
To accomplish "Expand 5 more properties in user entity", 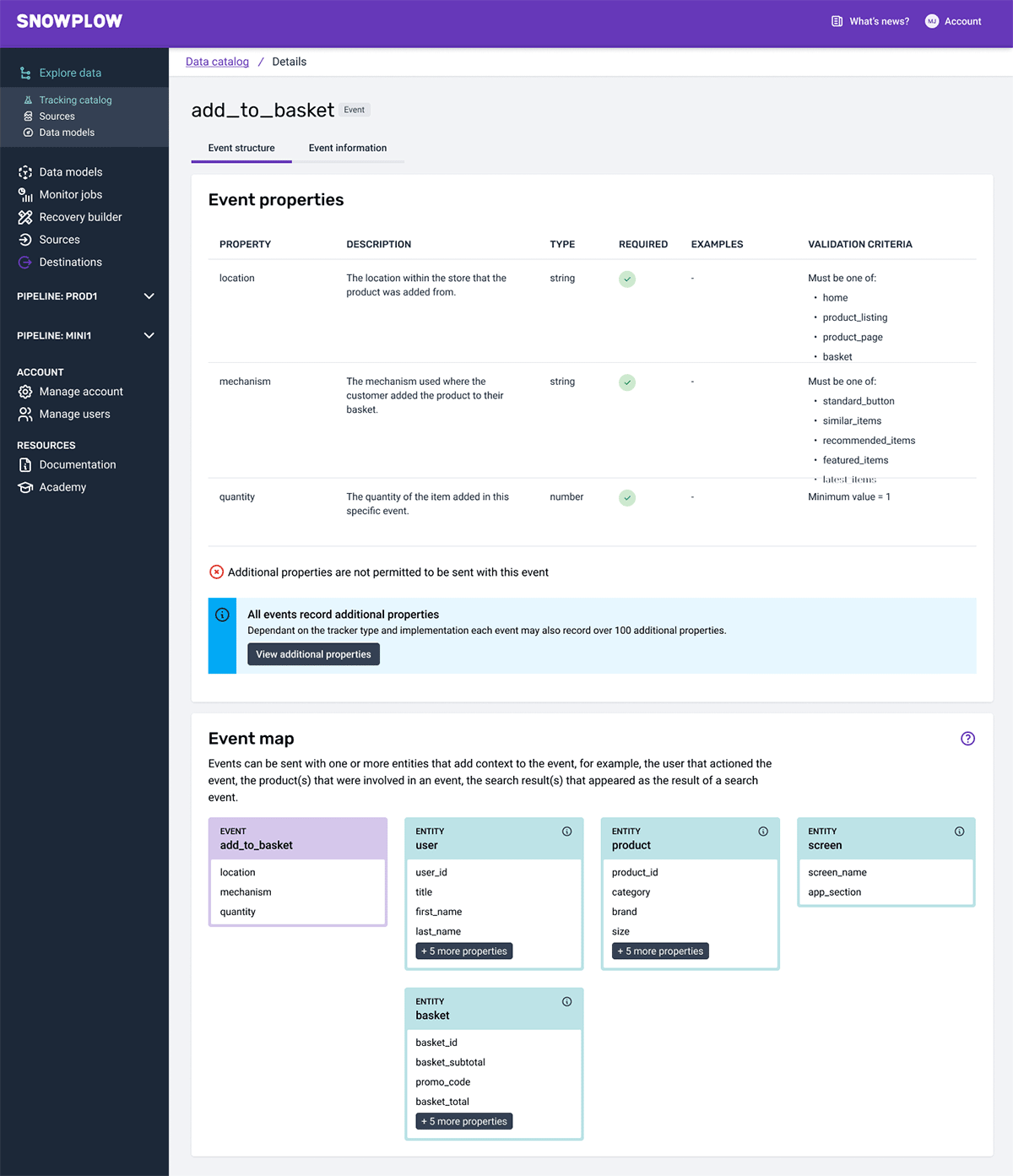I will (x=464, y=951).
